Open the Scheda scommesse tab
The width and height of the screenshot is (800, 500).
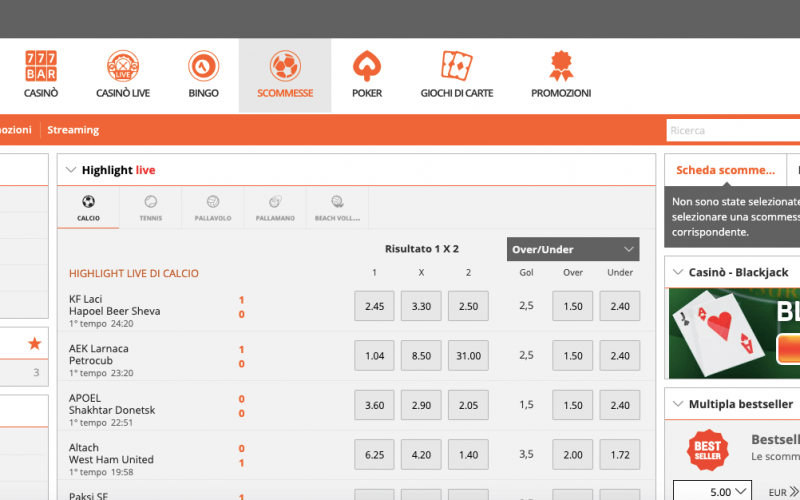click(725, 170)
